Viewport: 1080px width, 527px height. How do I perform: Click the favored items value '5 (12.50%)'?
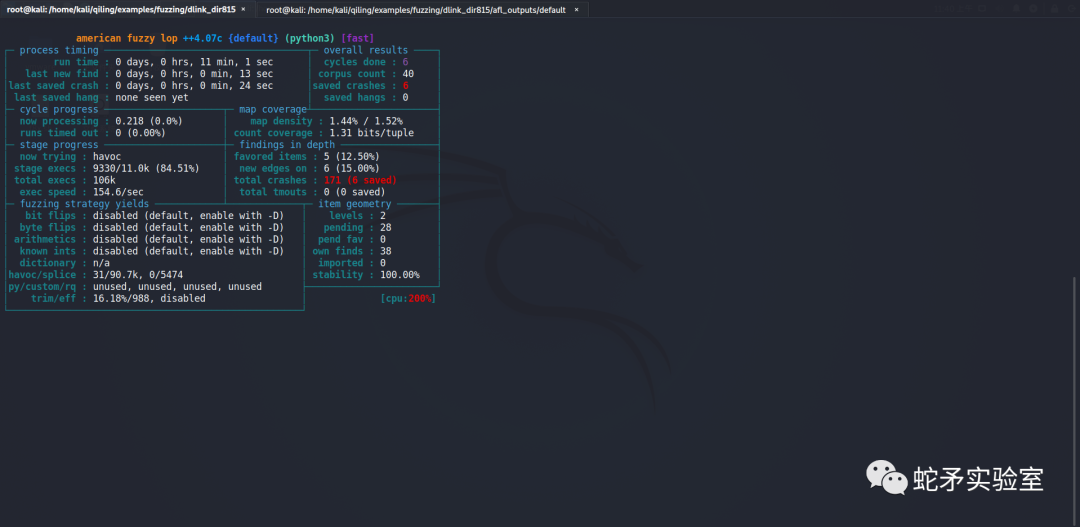(352, 156)
